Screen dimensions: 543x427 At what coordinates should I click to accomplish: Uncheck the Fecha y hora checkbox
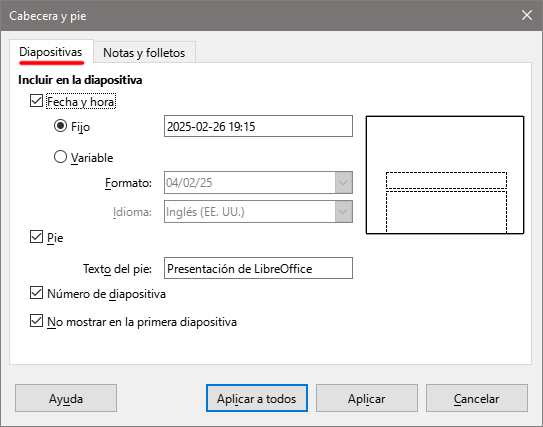[36, 101]
